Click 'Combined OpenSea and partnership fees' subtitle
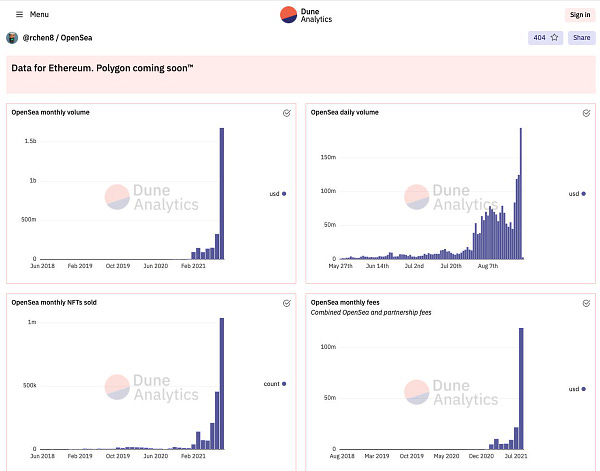 (371, 313)
